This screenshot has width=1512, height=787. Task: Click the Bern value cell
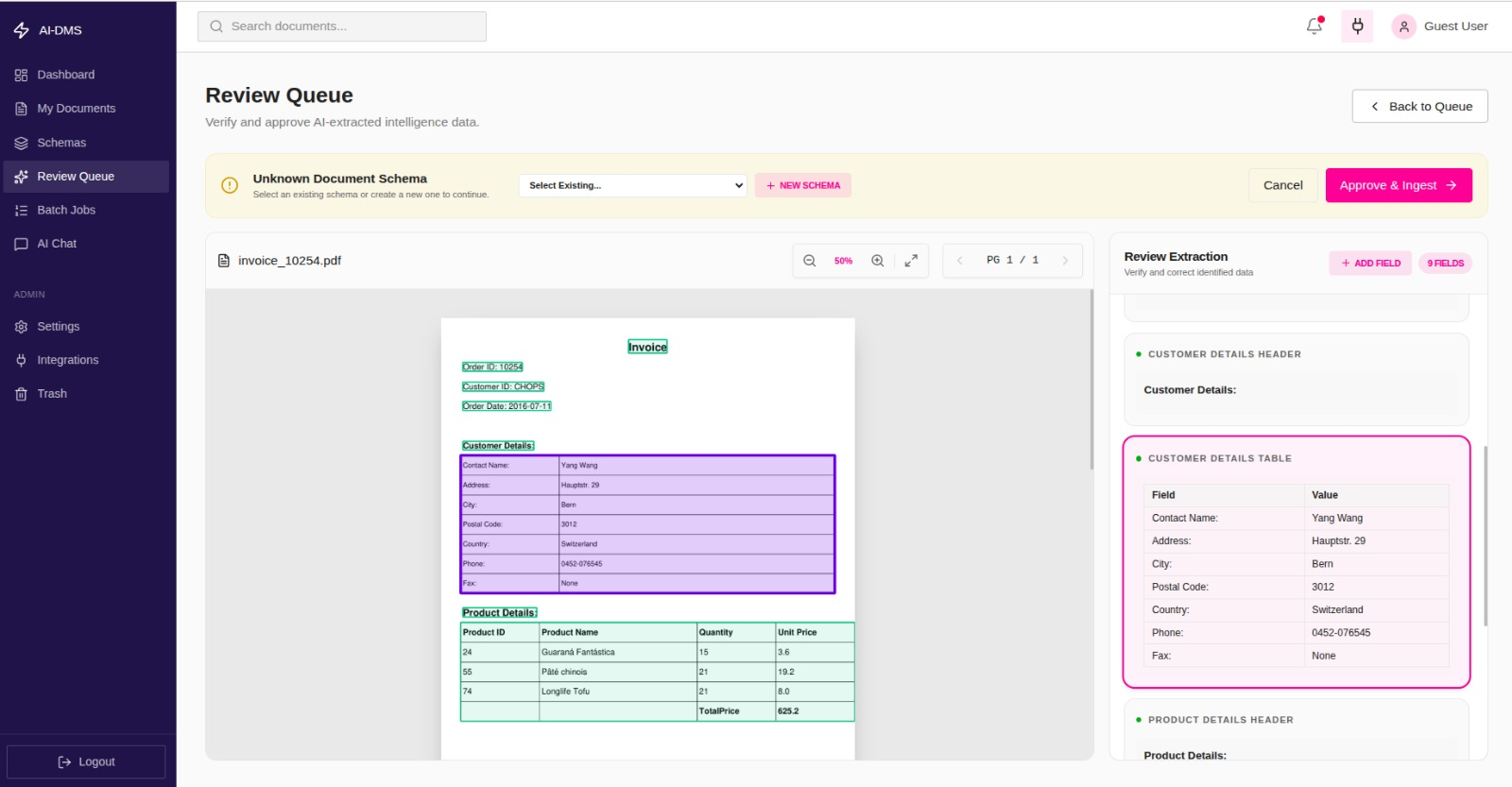pos(1376,564)
